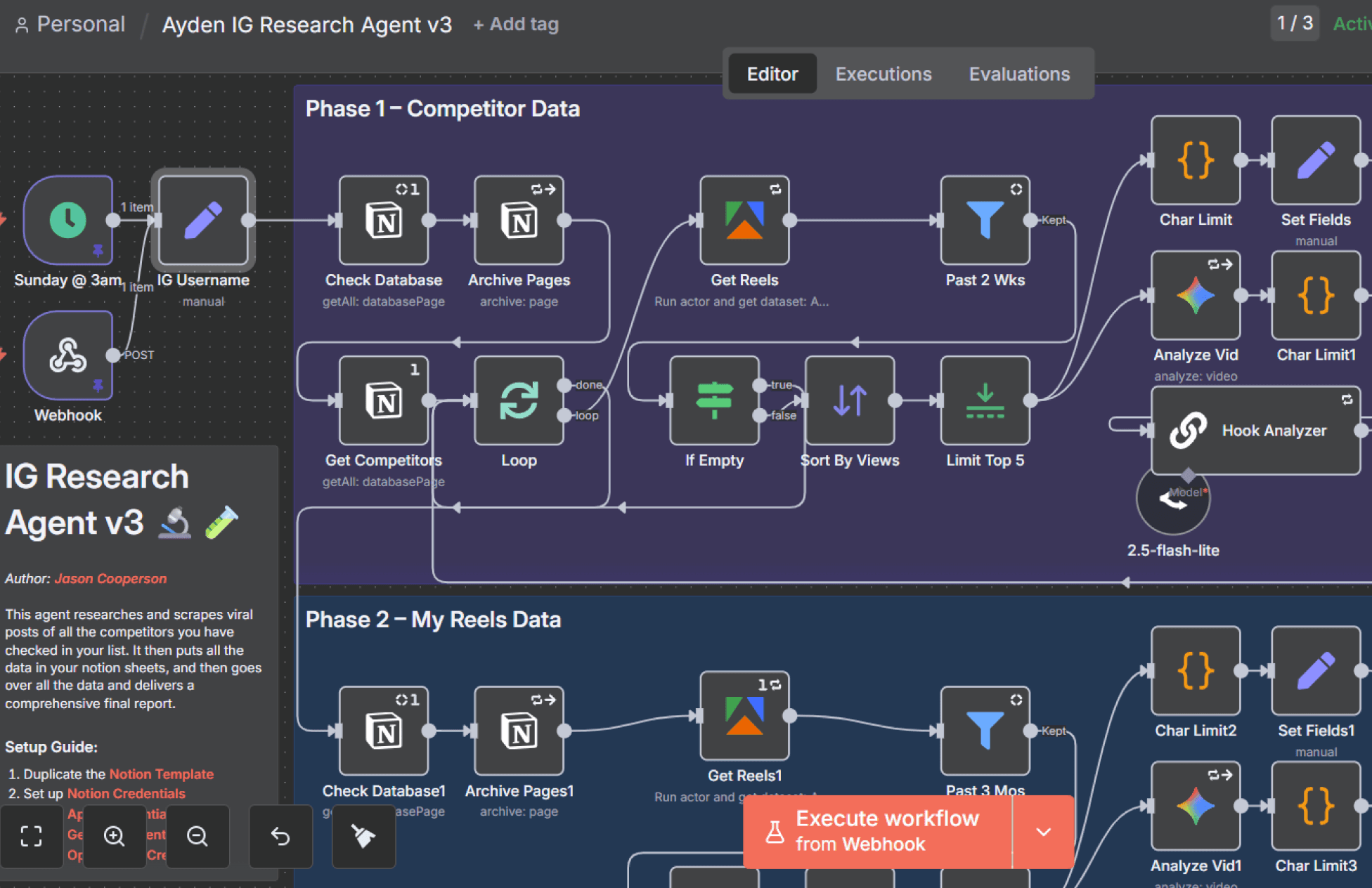Screen dimensions: 1372x888
Task: Click the Sunday @ 3am schedule trigger node
Action: click(68, 220)
